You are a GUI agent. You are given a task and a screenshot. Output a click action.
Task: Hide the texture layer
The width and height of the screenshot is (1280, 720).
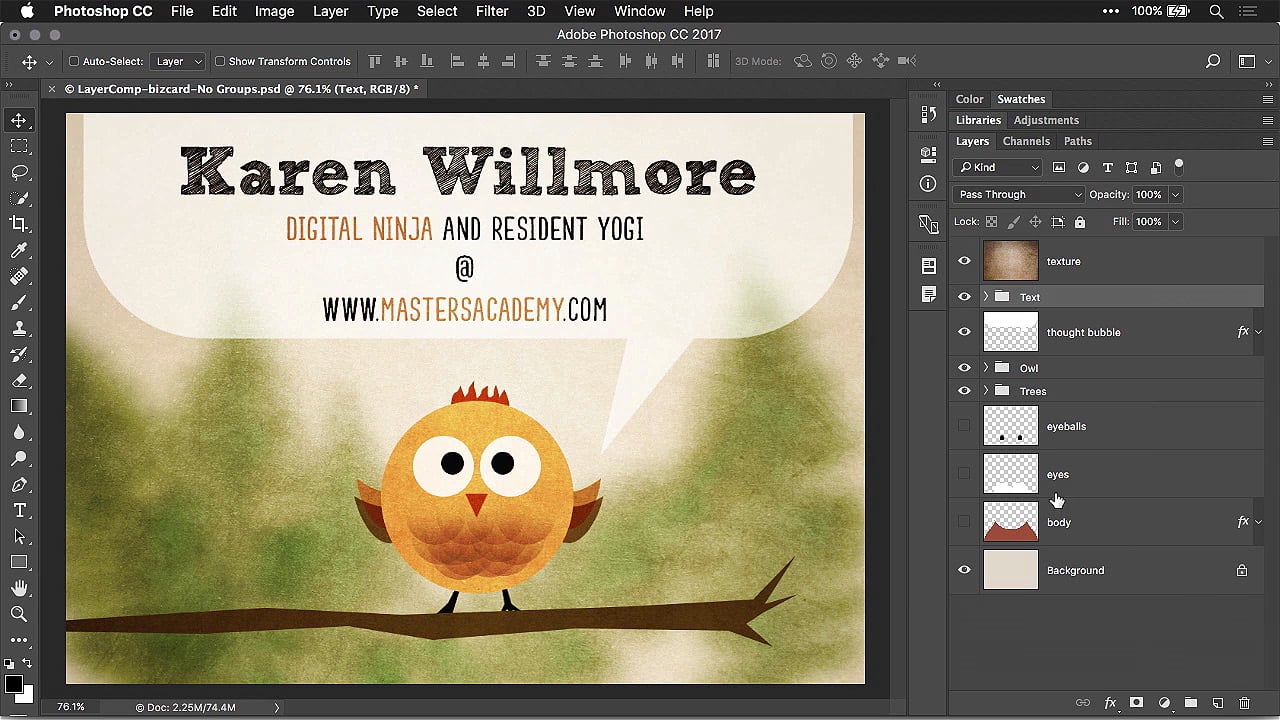pyautogui.click(x=964, y=261)
